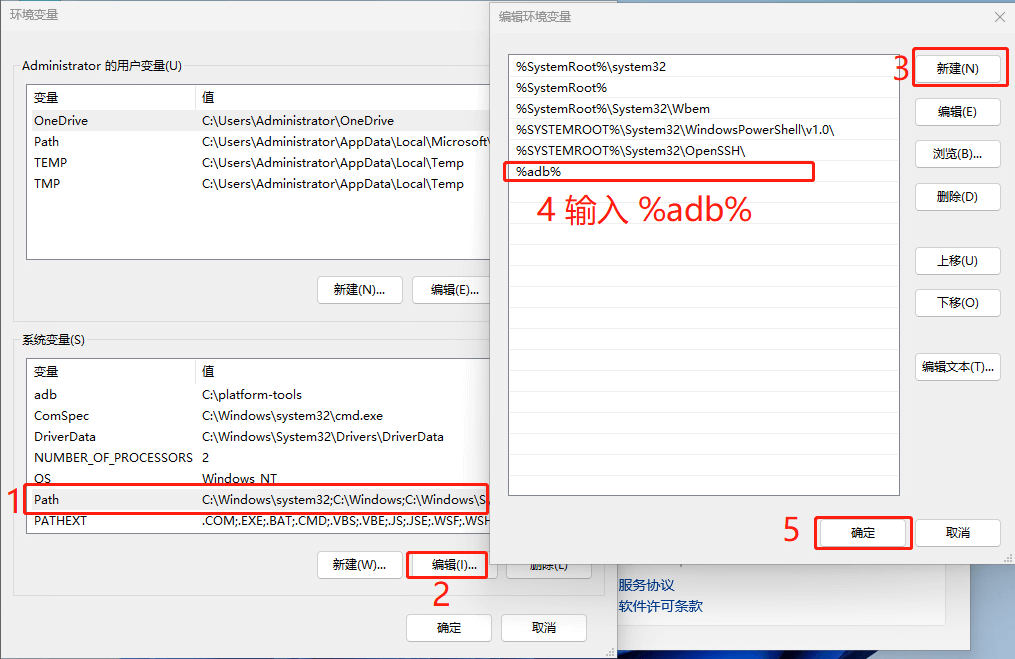1015x659 pixels.
Task: Move entry down with 下移(O)
Action: tap(957, 303)
